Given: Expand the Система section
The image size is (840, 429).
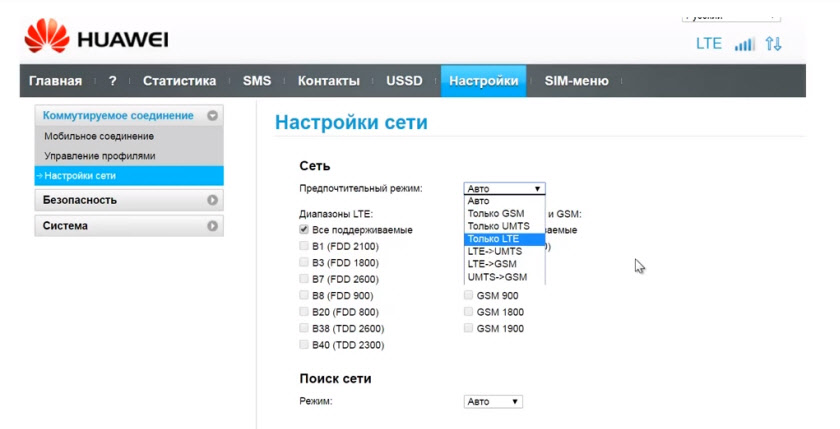Looking at the screenshot, I should tap(212, 226).
